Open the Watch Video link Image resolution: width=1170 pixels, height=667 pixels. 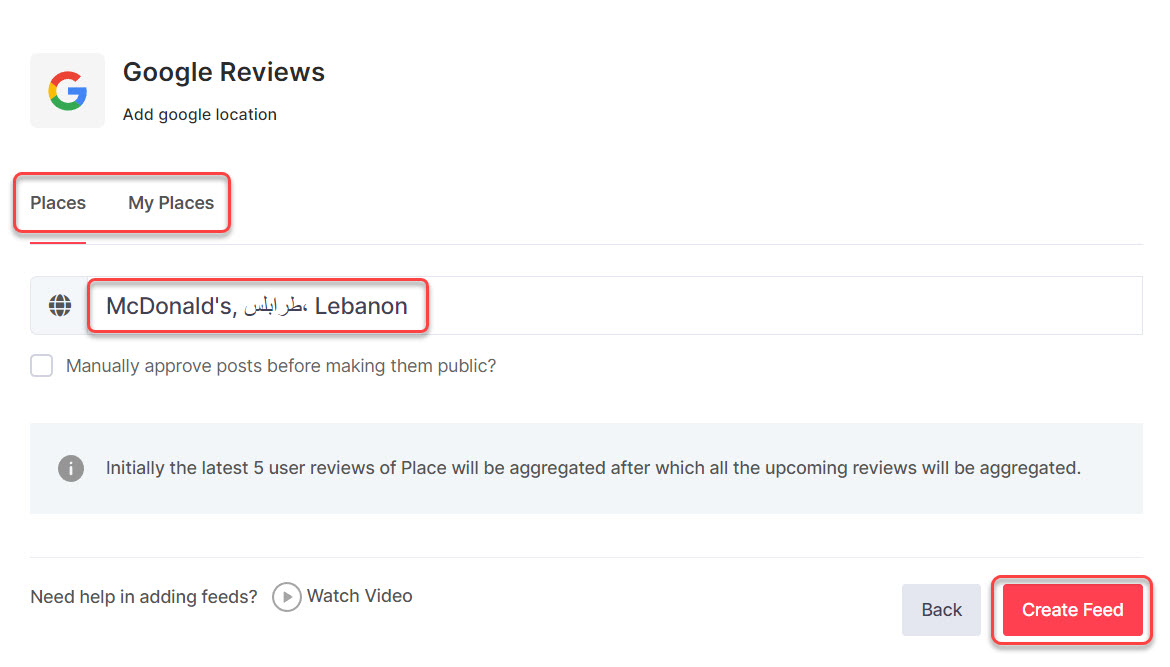click(x=359, y=596)
